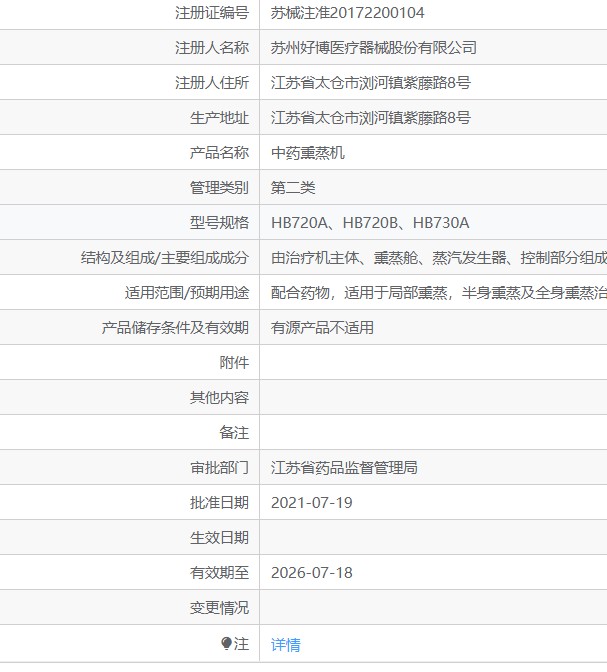Click the 产品储存条件及有效期 label
This screenshot has height=672, width=607.
(x=175, y=328)
